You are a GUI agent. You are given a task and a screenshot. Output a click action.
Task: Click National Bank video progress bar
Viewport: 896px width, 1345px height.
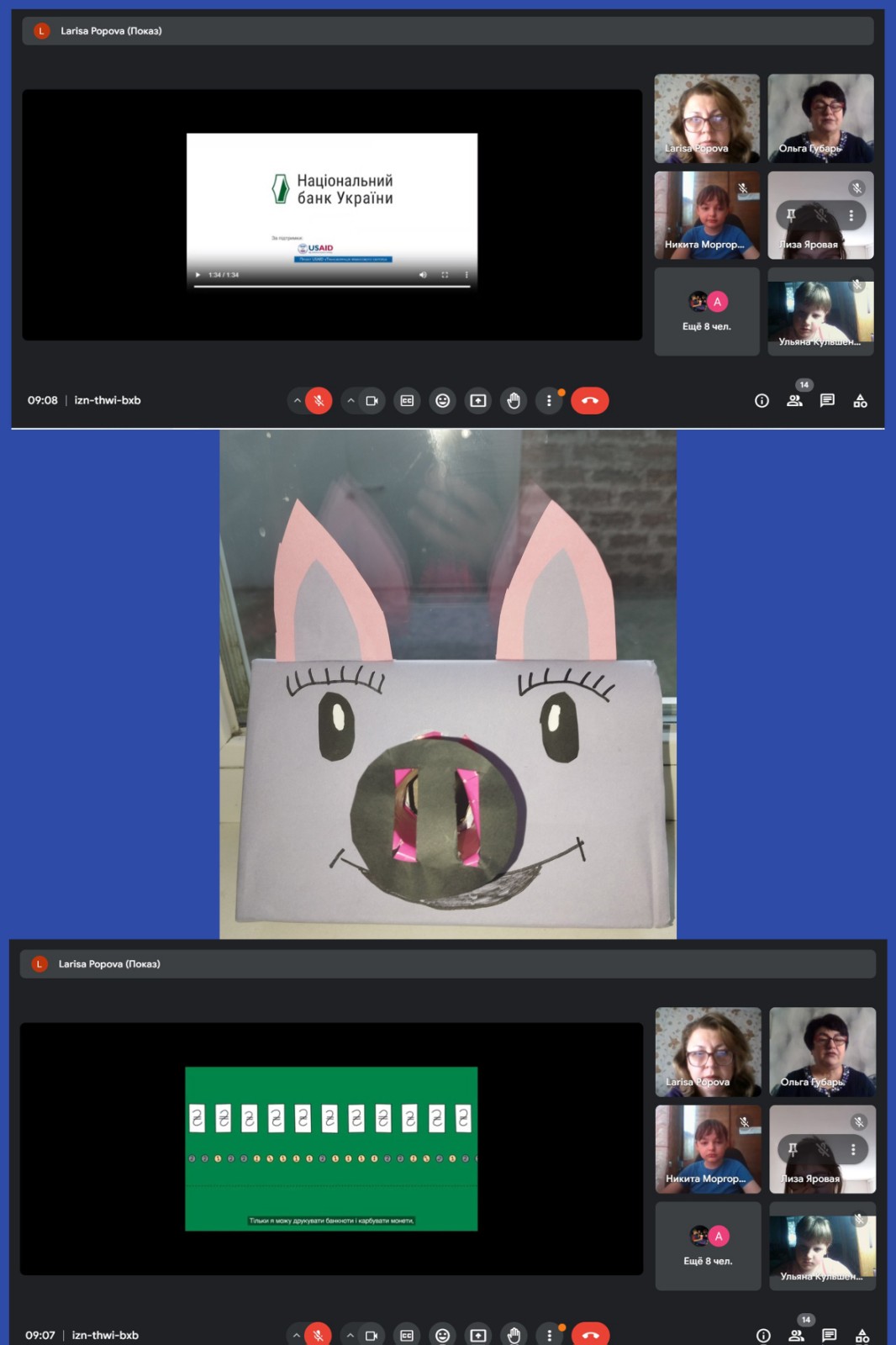coord(331,286)
